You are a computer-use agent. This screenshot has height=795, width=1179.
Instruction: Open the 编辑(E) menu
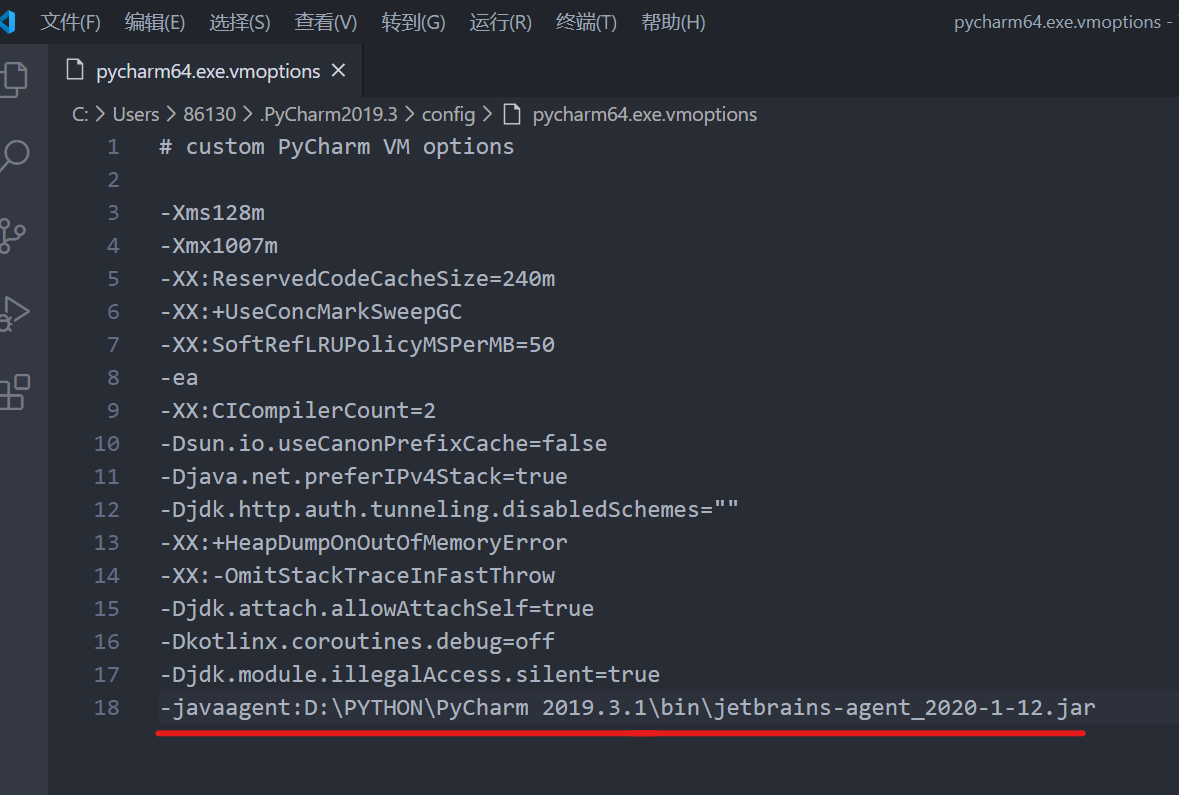tap(154, 22)
